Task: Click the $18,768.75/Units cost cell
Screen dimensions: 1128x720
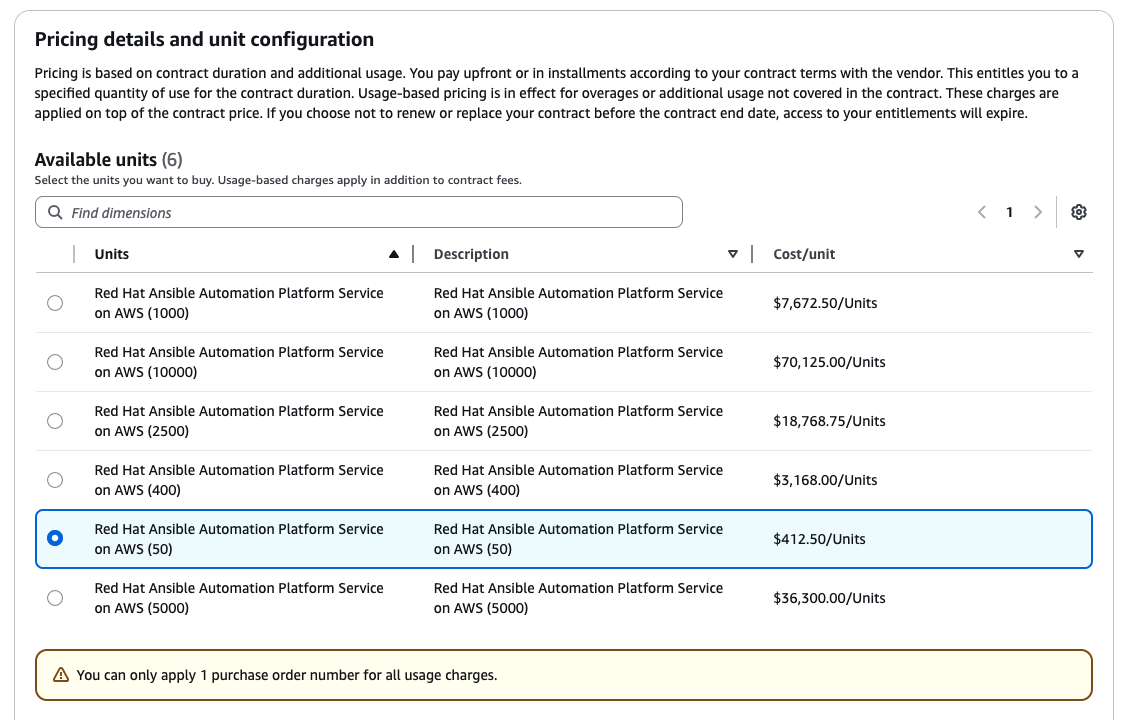Action: pos(829,421)
